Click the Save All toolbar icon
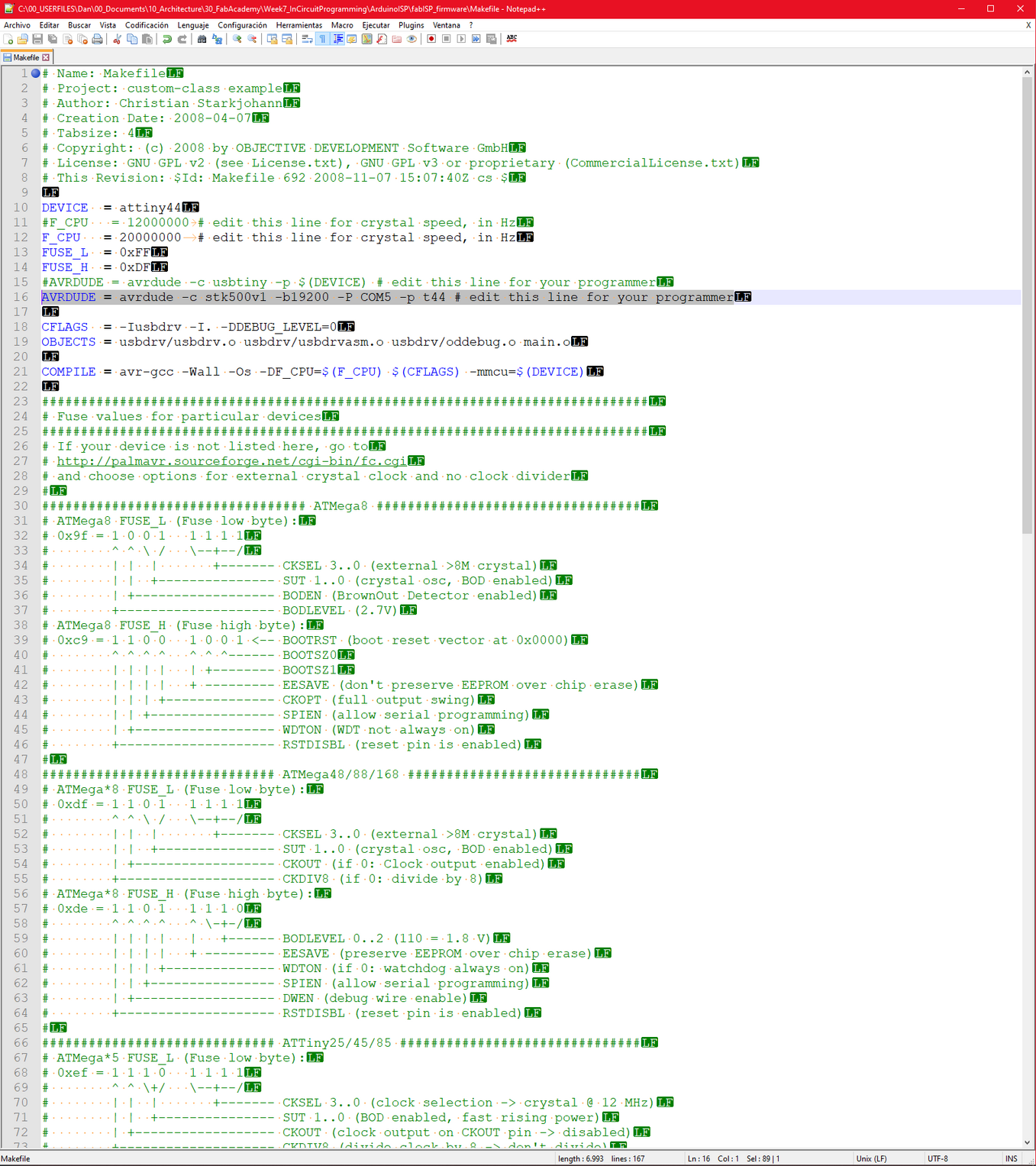The image size is (1036, 1166). (52, 39)
